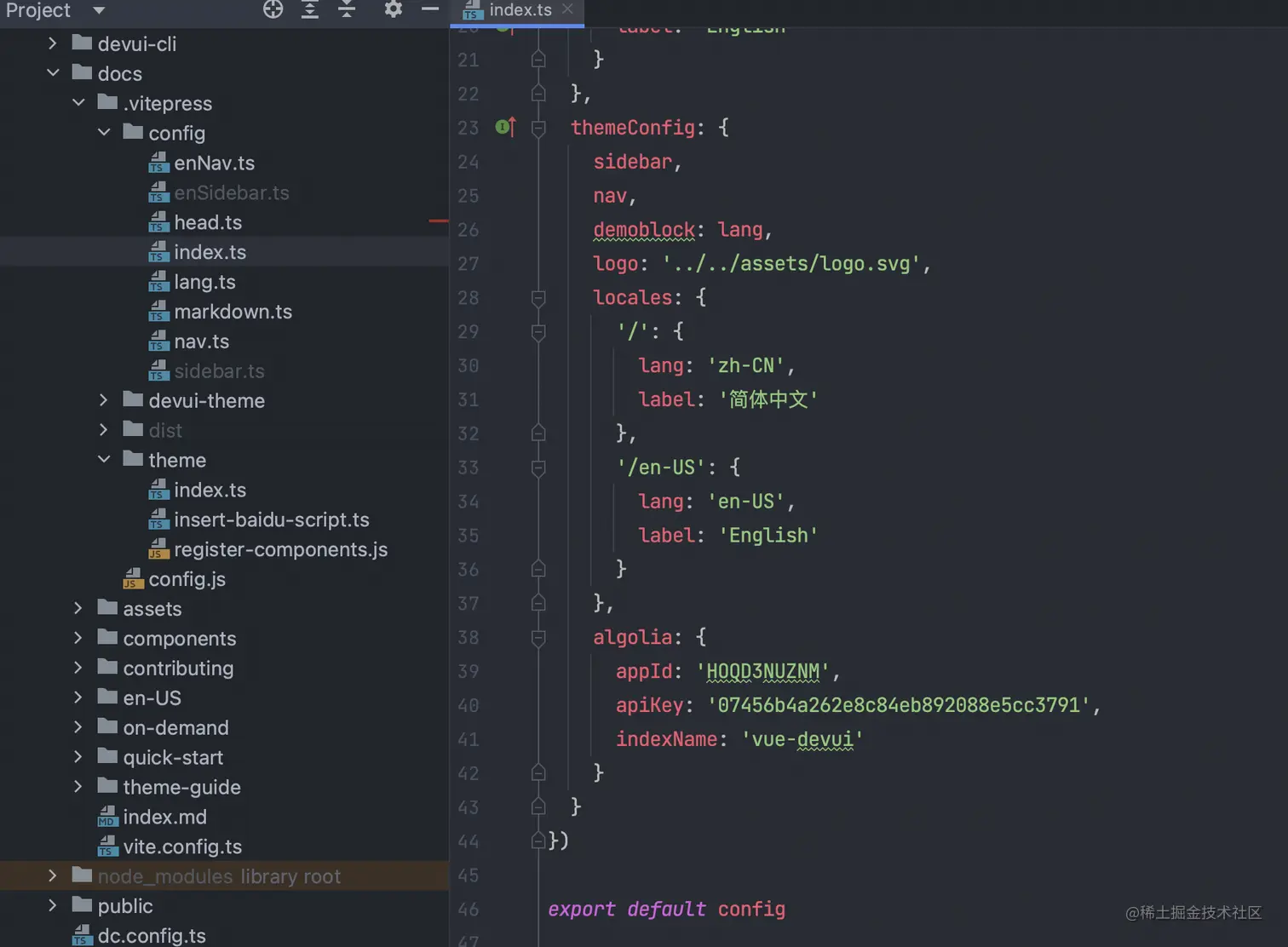Open Project panel settings gear
The width and height of the screenshot is (1288, 947).
(x=393, y=10)
